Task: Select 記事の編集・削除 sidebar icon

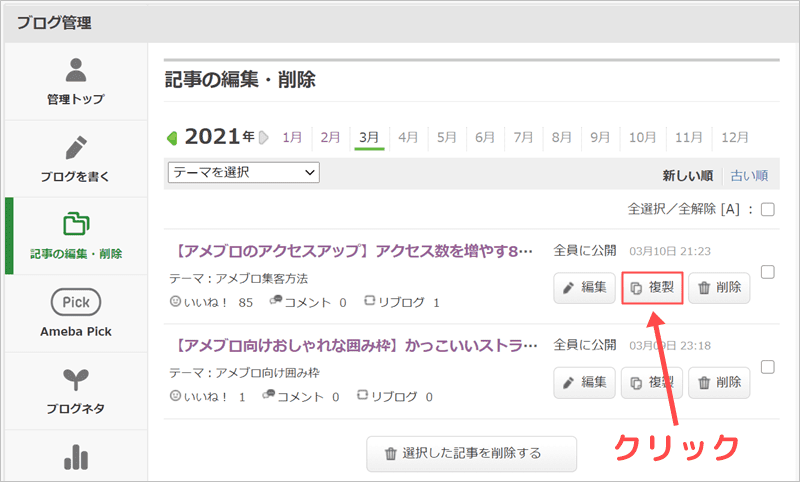Action: tap(76, 224)
